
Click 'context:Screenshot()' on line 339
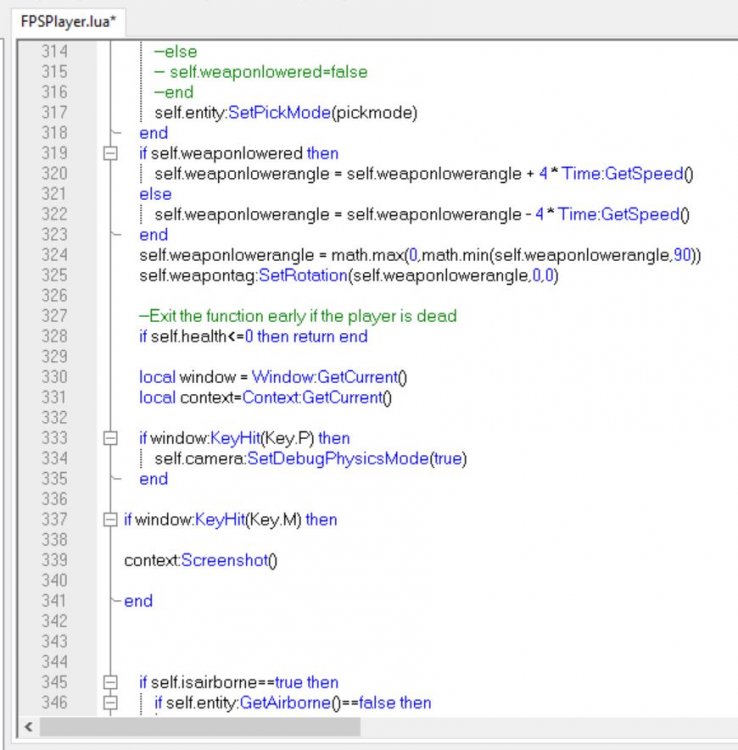tap(201, 560)
